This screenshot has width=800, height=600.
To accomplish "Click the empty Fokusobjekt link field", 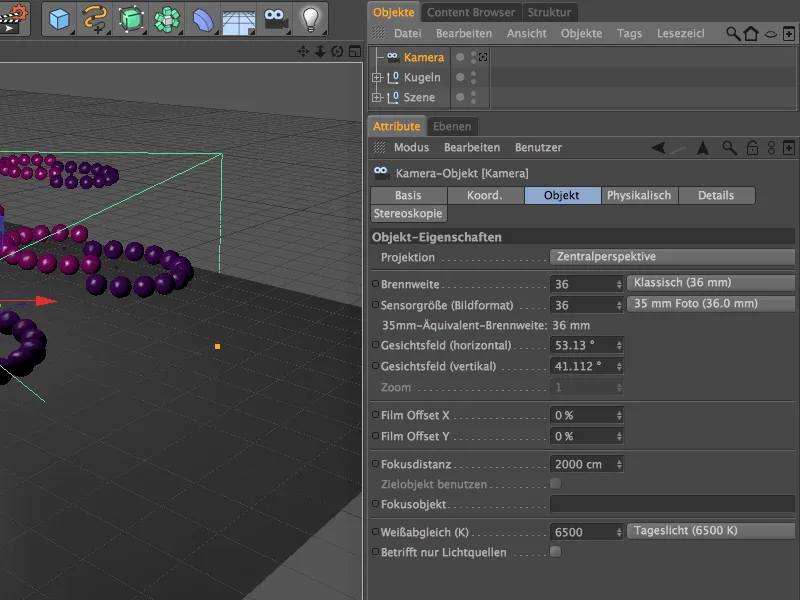I will tap(672, 504).
